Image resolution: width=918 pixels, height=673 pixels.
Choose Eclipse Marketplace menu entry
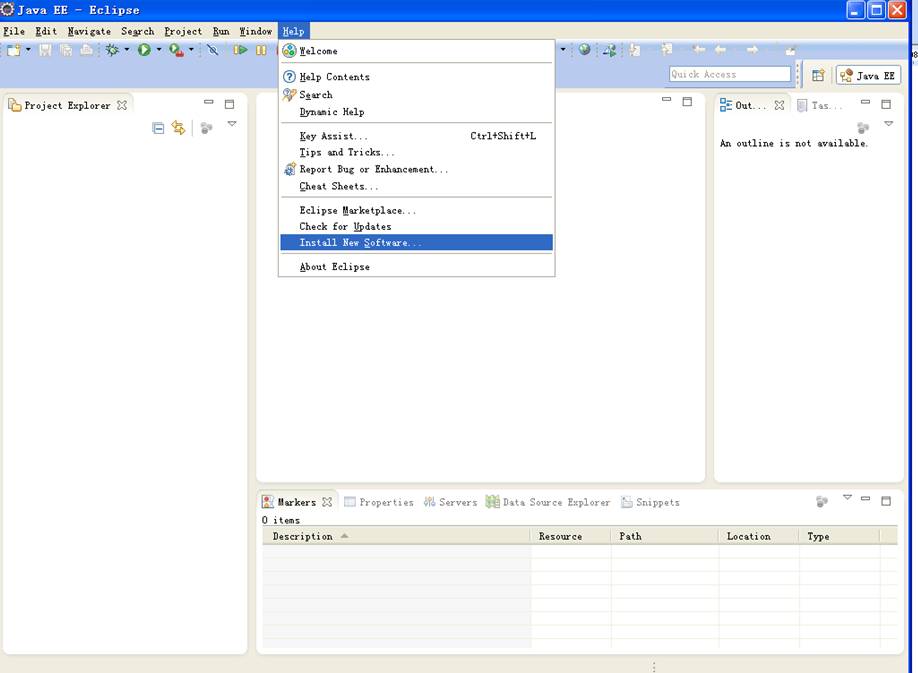coord(416,210)
